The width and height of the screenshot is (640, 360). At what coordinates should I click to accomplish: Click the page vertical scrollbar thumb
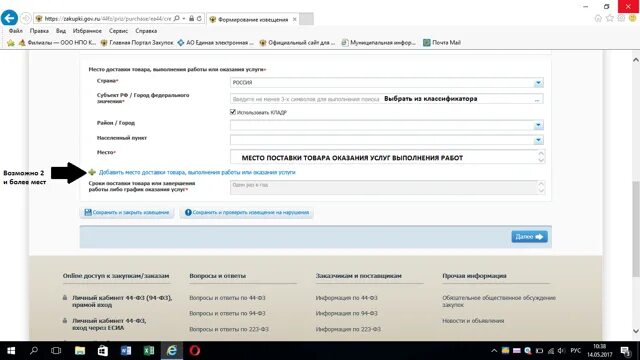[x=636, y=229]
